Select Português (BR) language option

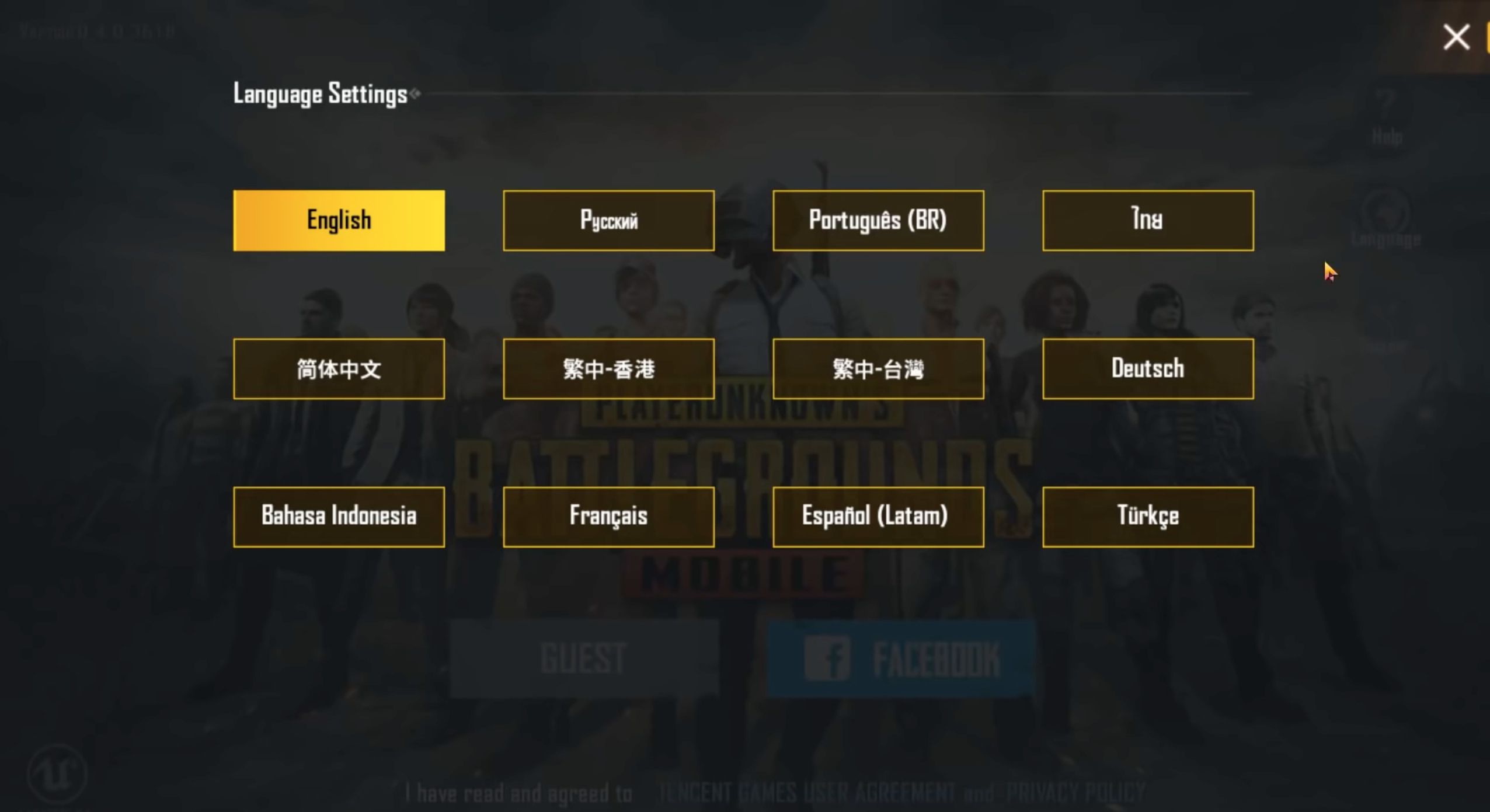click(x=878, y=219)
